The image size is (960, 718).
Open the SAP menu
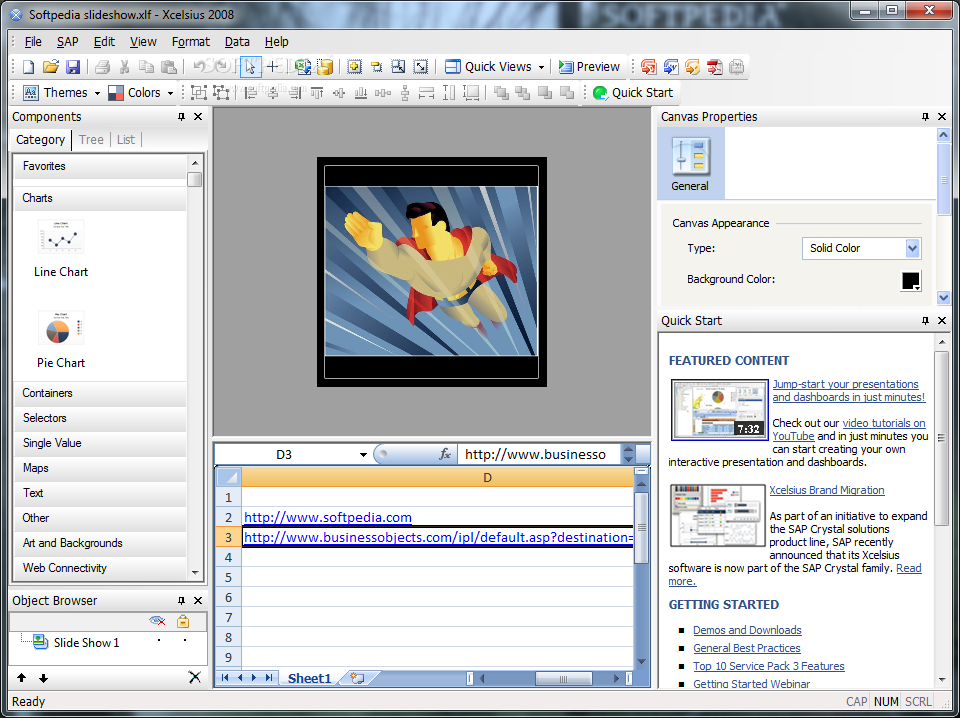[67, 42]
